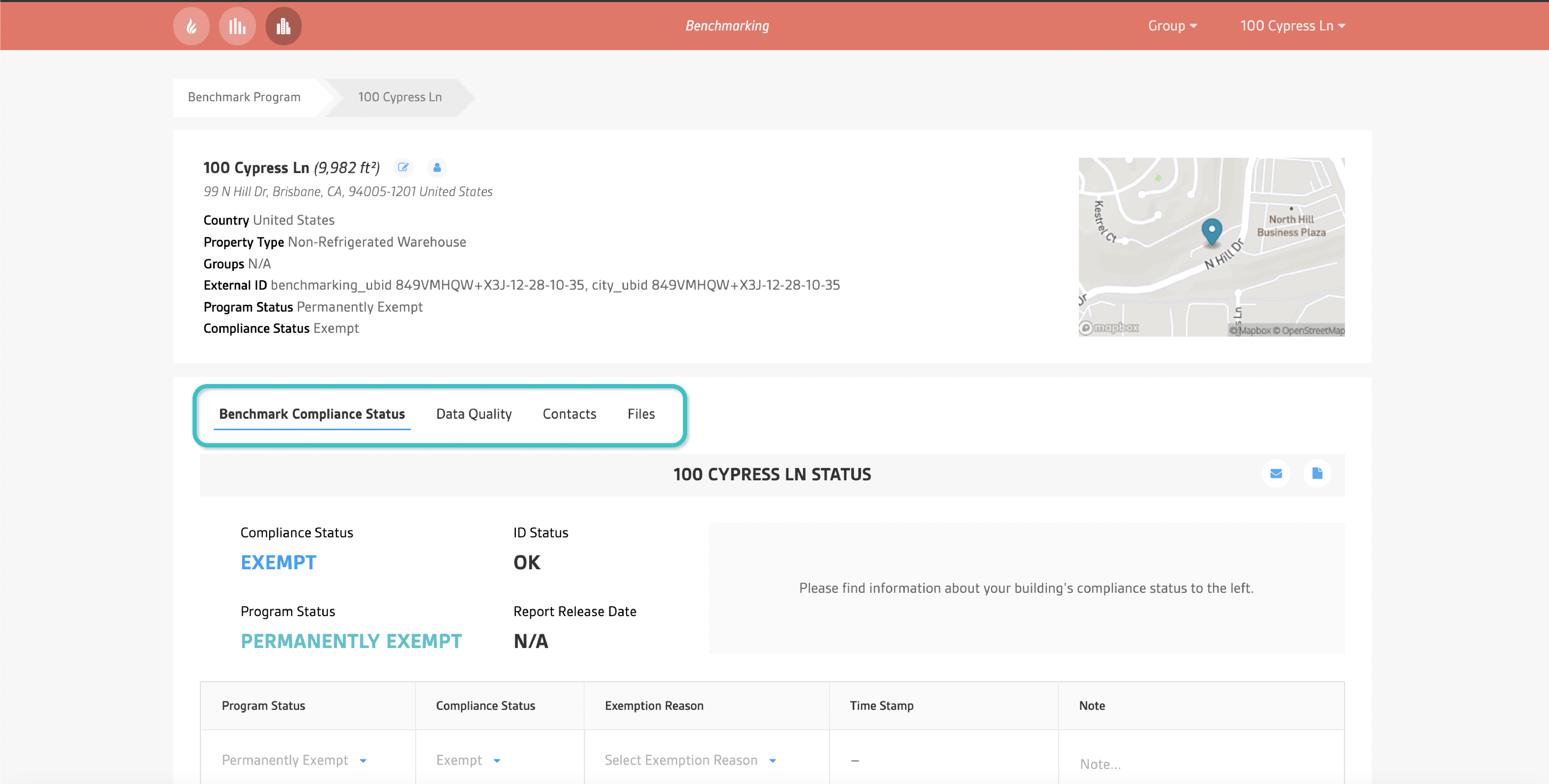Click the address 99 N Hill Dr text
The height and width of the screenshot is (784, 1549).
(x=348, y=191)
